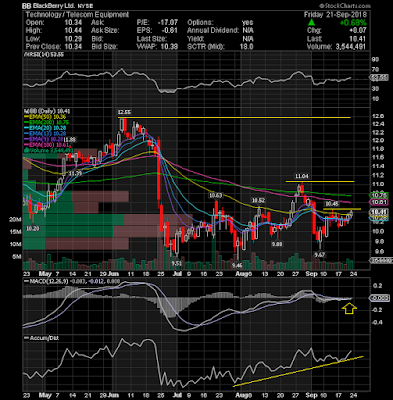393x400 pixels.
Task: Click the 10.75 EMA value tag on right axis
Action: pos(378,195)
